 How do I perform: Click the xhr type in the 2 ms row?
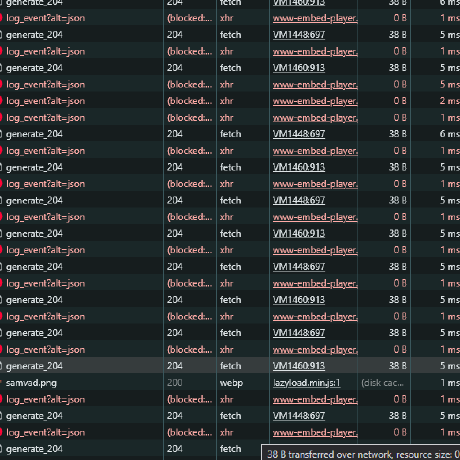point(226,101)
